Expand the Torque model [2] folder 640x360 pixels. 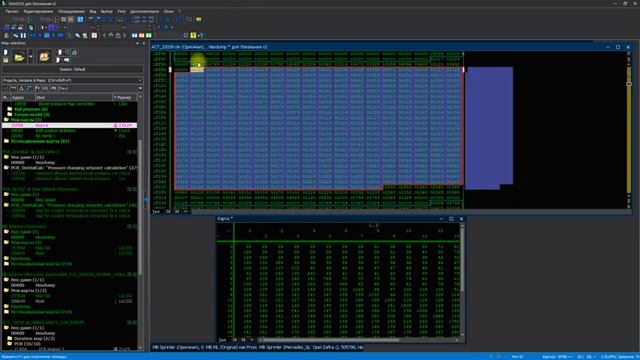pos(32,114)
